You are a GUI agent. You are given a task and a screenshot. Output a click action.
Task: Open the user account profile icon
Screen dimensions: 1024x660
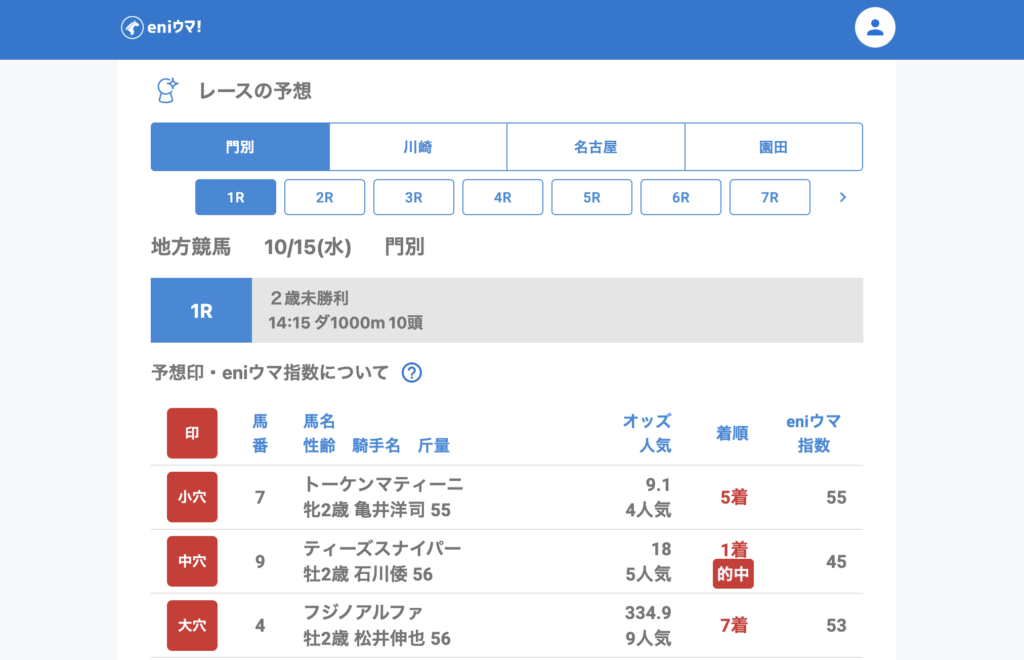[x=875, y=28]
